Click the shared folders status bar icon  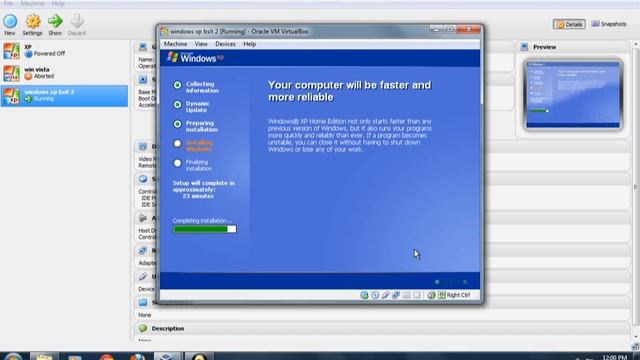406,295
